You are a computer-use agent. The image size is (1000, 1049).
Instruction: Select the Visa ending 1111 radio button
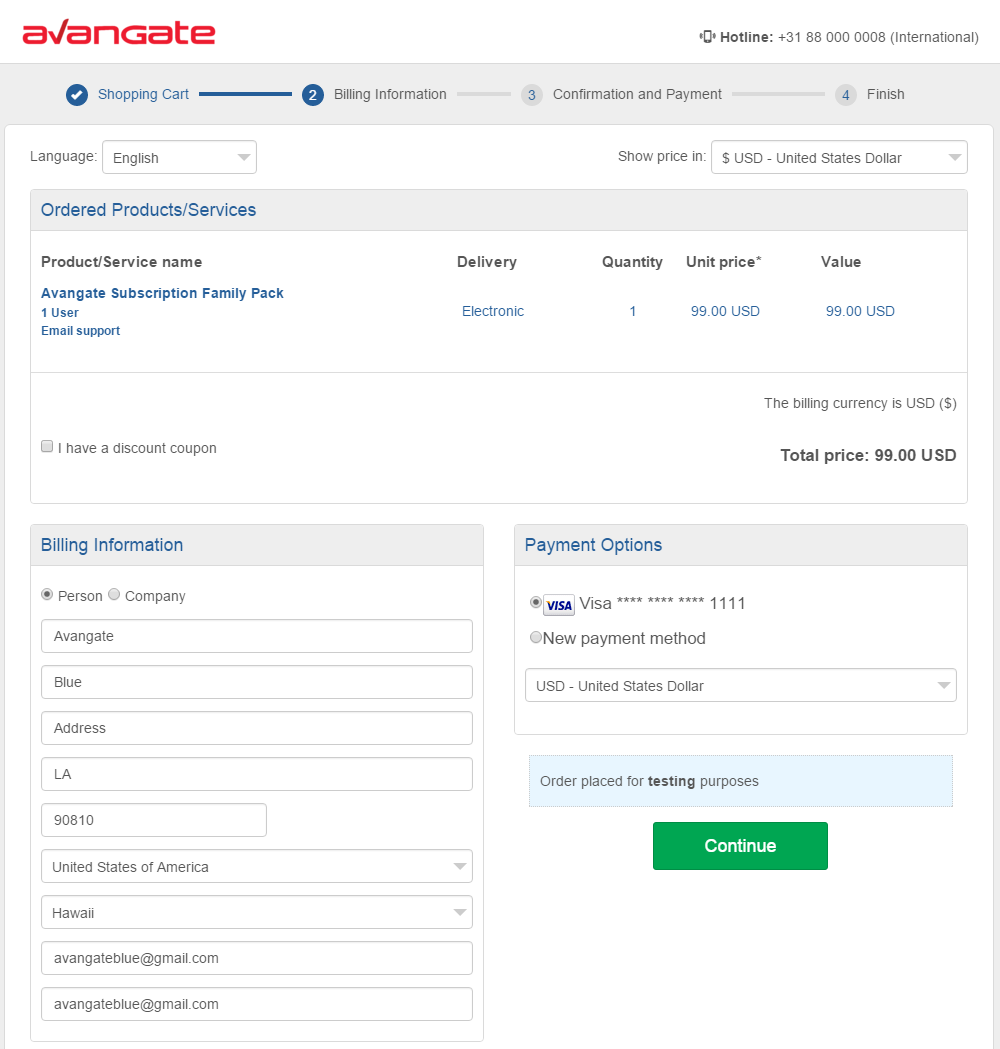(536, 602)
